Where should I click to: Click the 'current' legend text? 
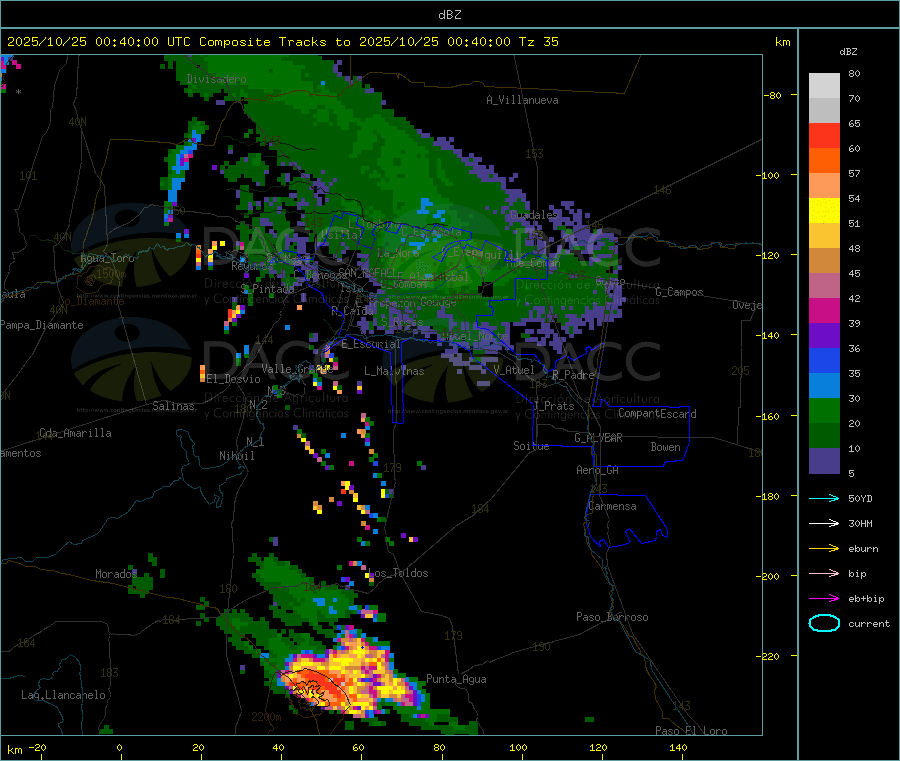tap(869, 624)
